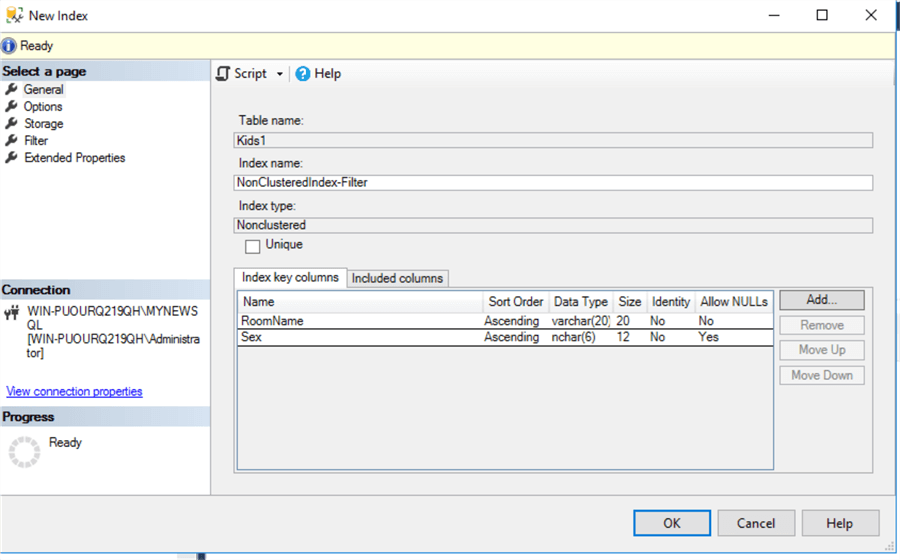Cancel the New Index dialog

(x=756, y=523)
